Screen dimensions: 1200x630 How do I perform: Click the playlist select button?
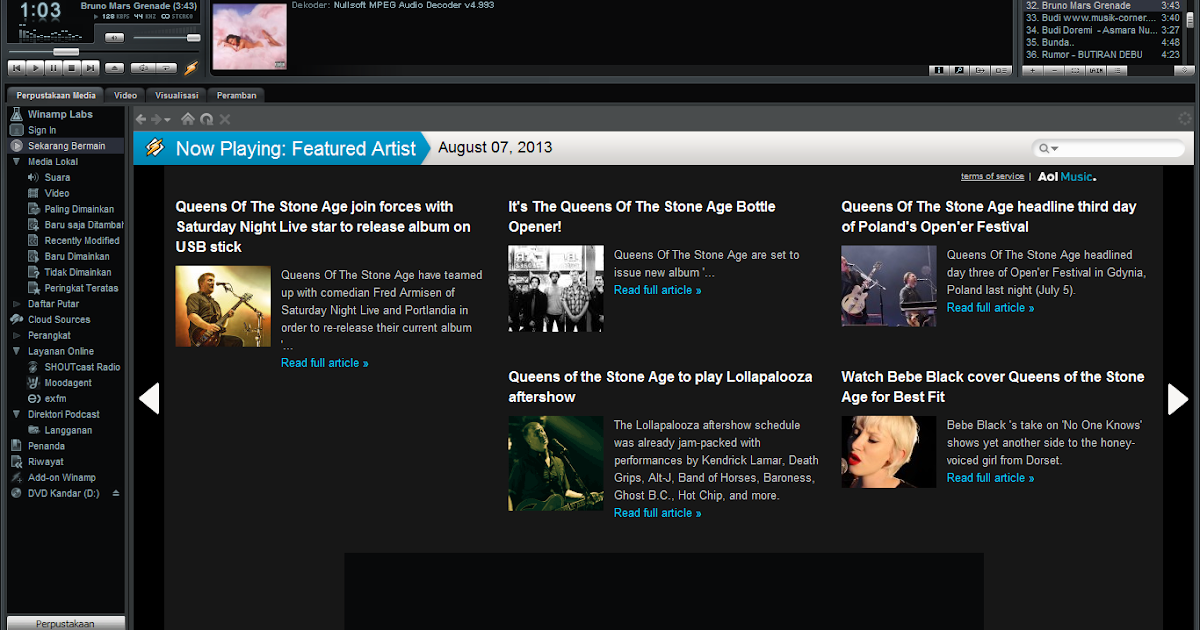(1075, 70)
